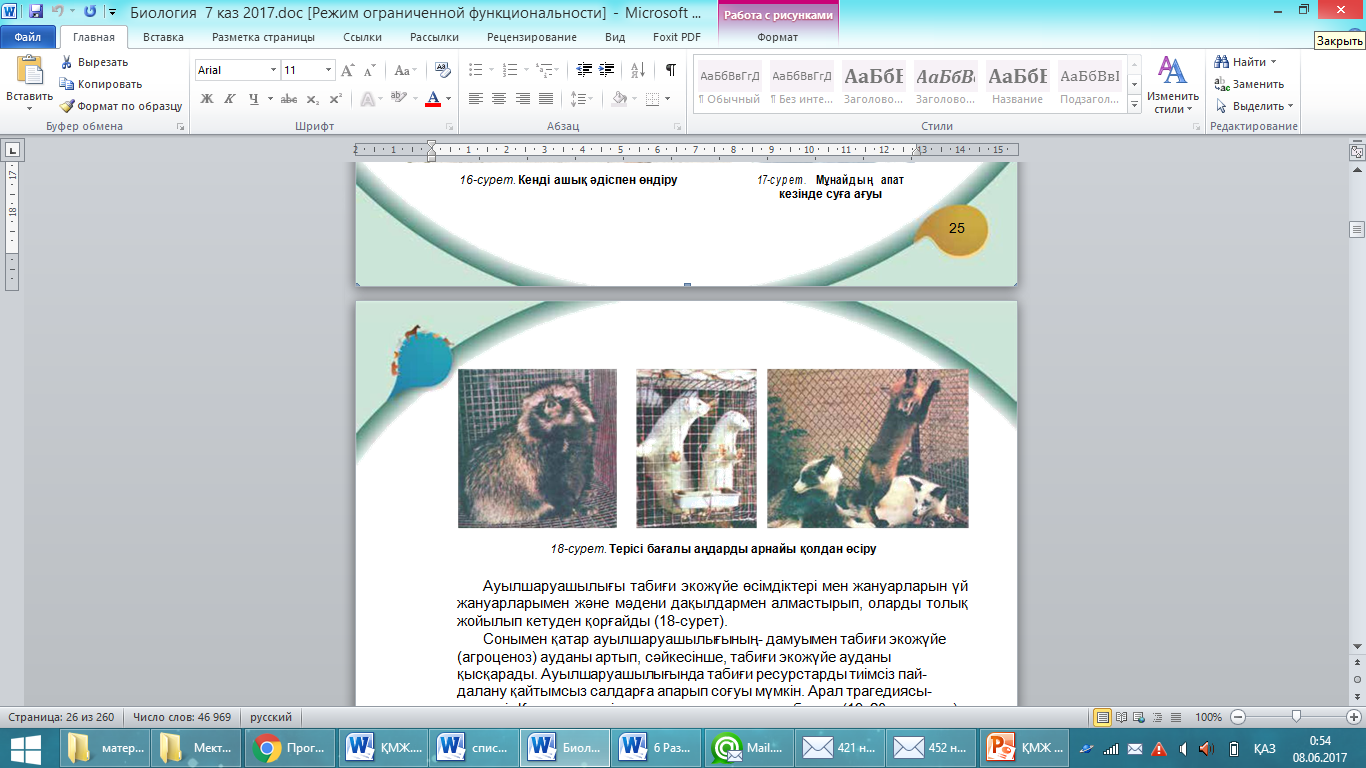1366x768 pixels.
Task: Apply the red font color
Action: 433,99
